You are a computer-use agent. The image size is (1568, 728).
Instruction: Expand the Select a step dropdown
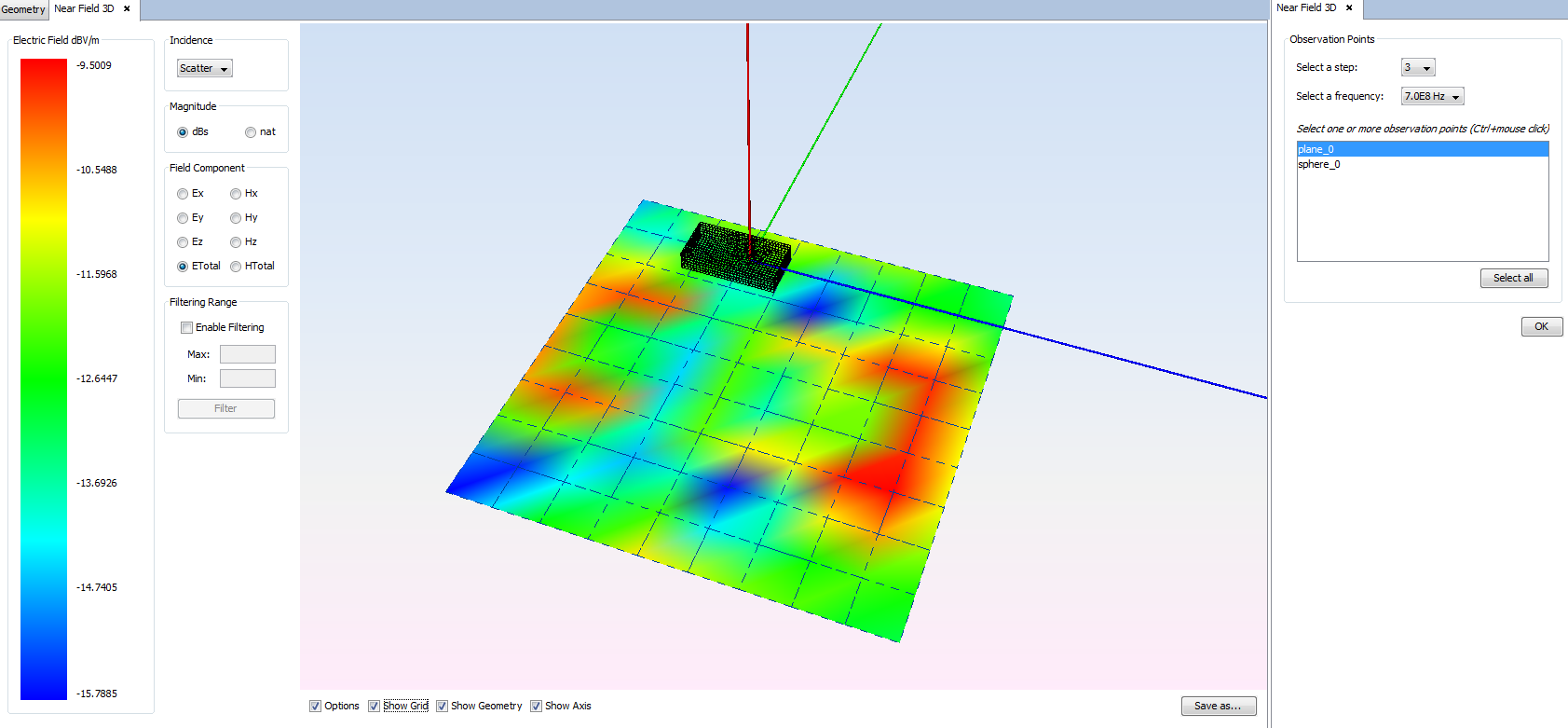pos(1417,67)
